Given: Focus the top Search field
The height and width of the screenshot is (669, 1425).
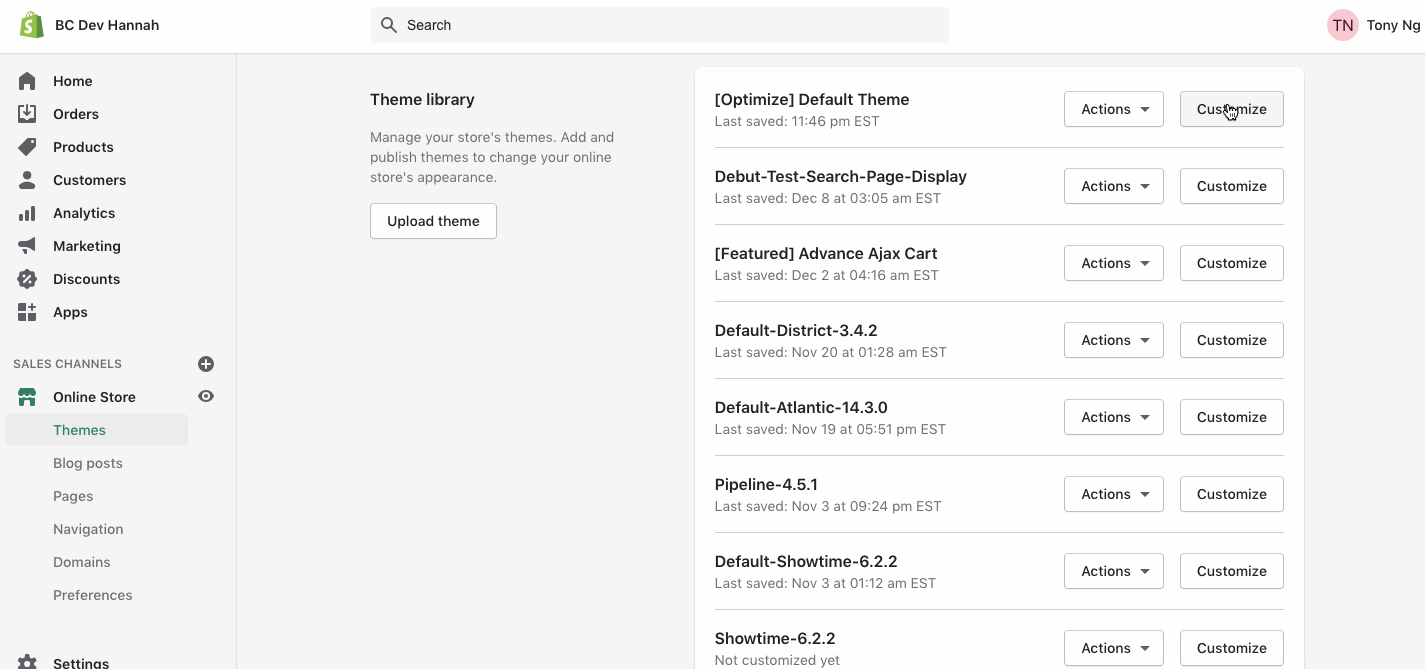Looking at the screenshot, I should click(660, 25).
